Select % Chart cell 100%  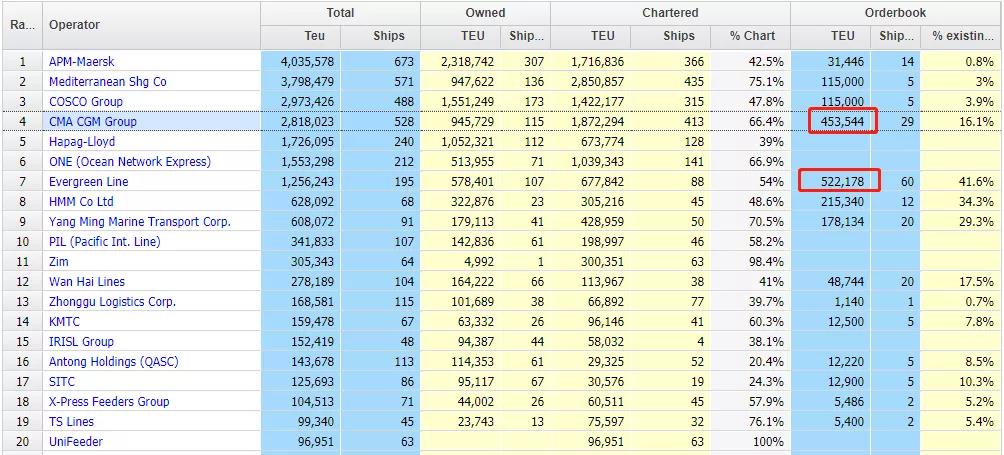click(750, 442)
